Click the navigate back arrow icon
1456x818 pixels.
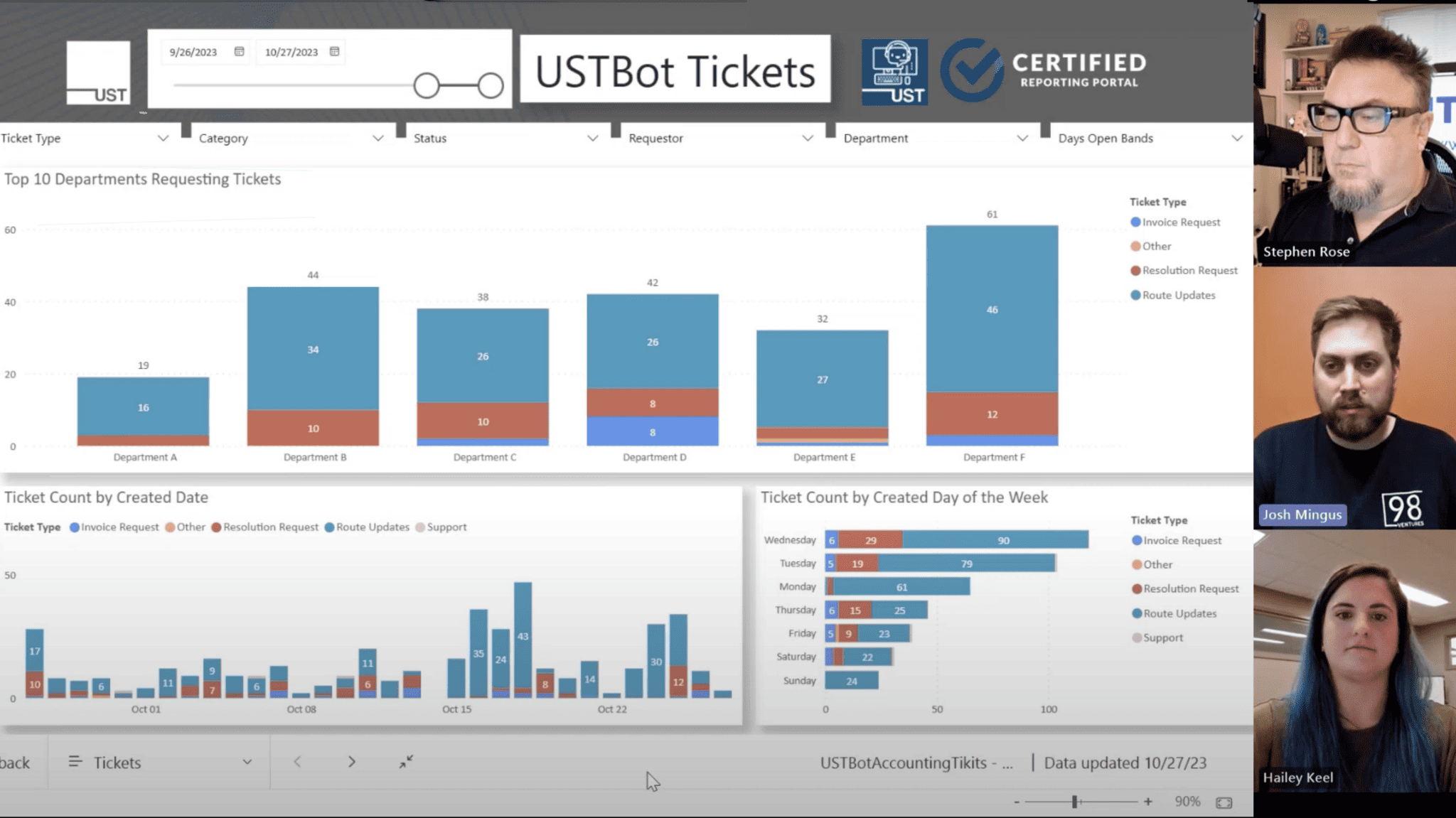[x=297, y=762]
